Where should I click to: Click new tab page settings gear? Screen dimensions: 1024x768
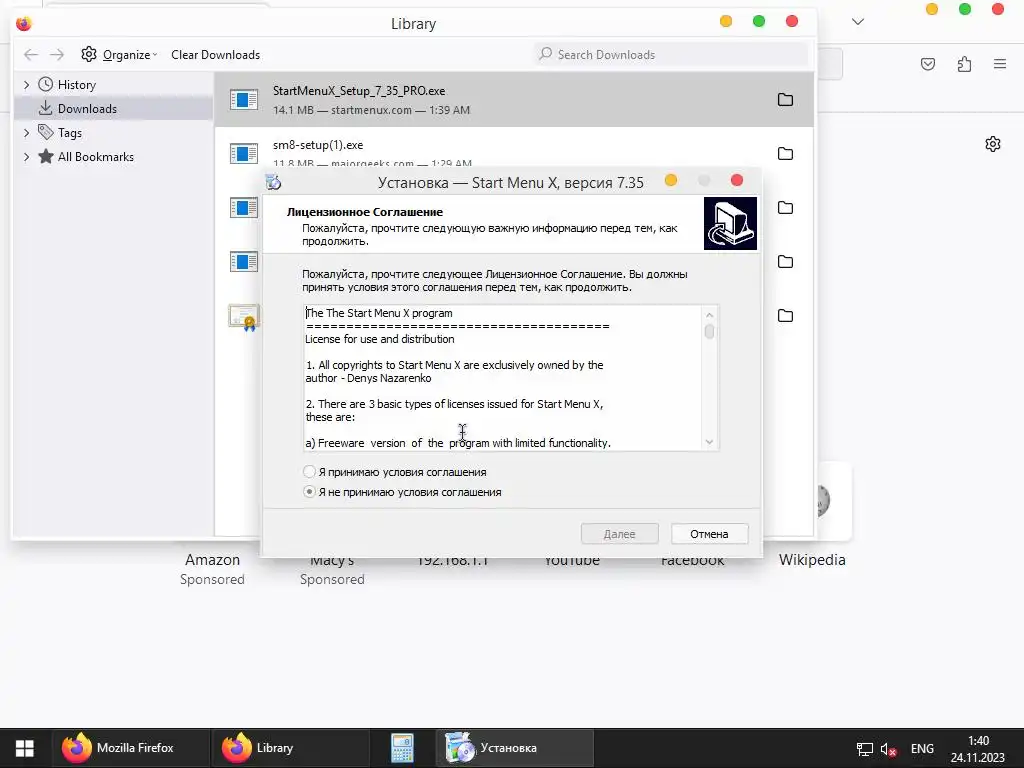pos(993,144)
